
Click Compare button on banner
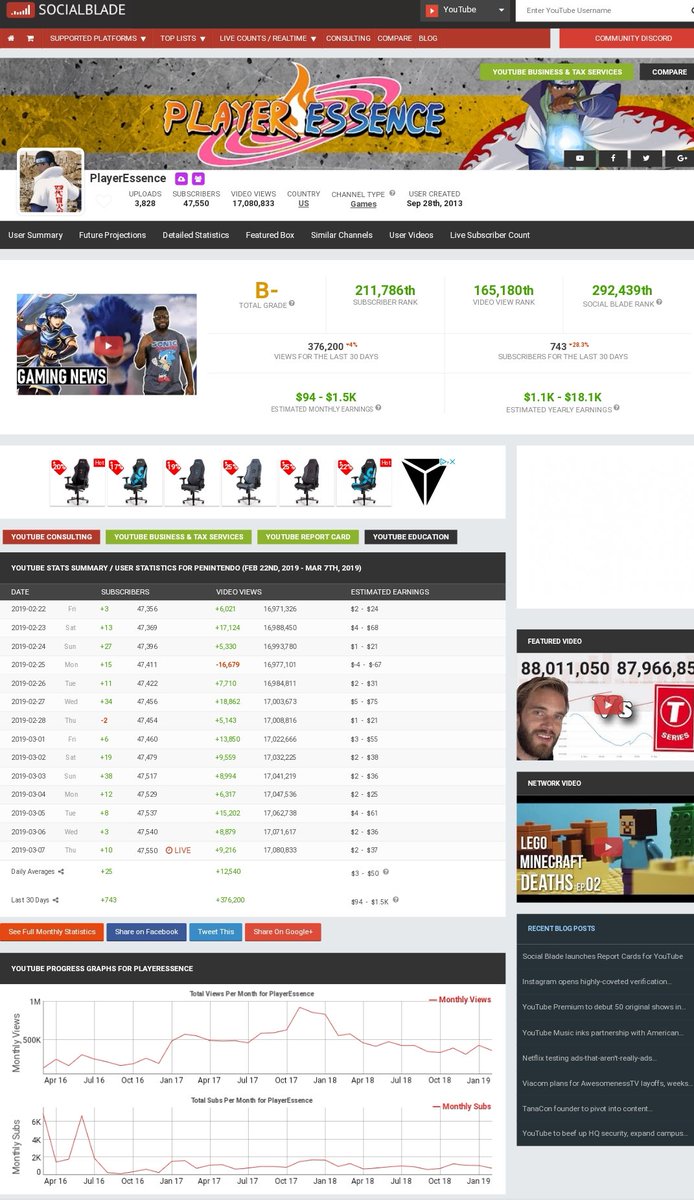[668, 72]
